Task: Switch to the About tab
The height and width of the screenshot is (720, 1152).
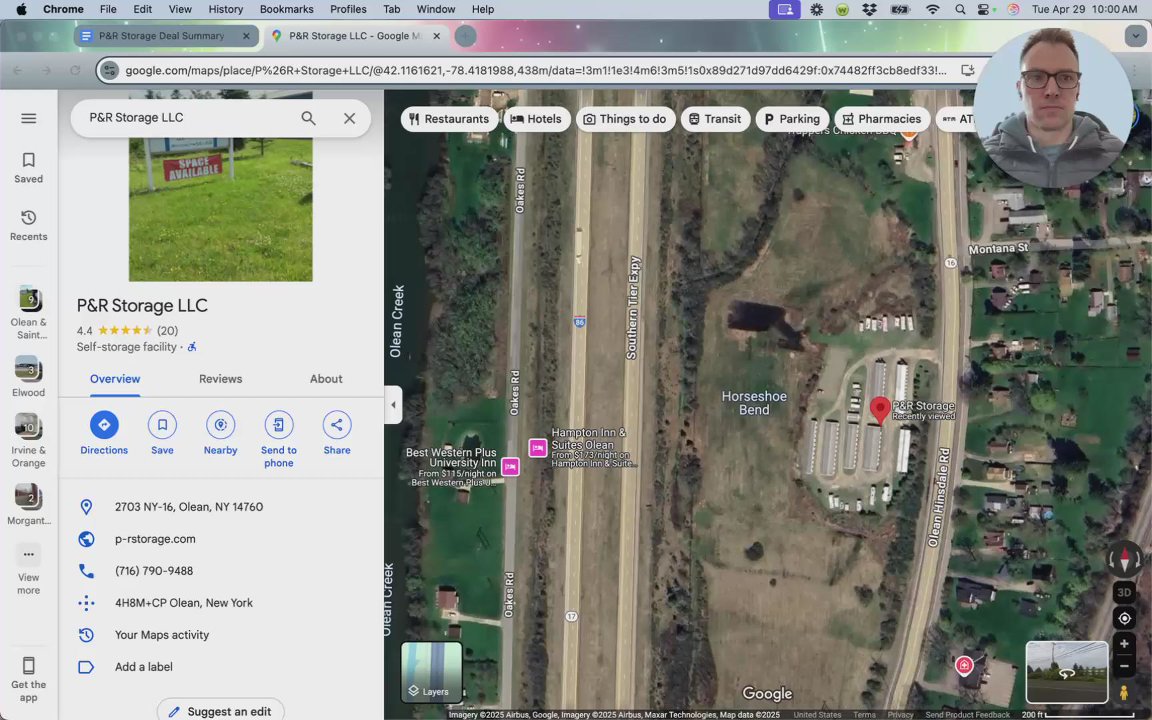Action: coord(325,379)
